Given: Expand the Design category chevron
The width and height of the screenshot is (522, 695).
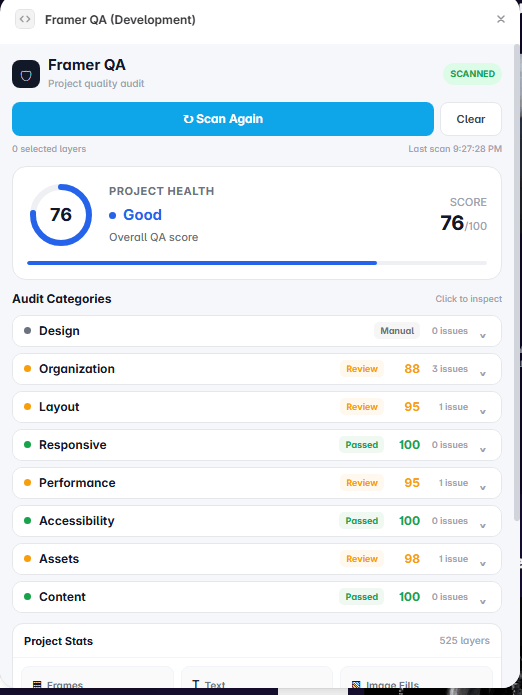Looking at the screenshot, I should pyautogui.click(x=483, y=336).
